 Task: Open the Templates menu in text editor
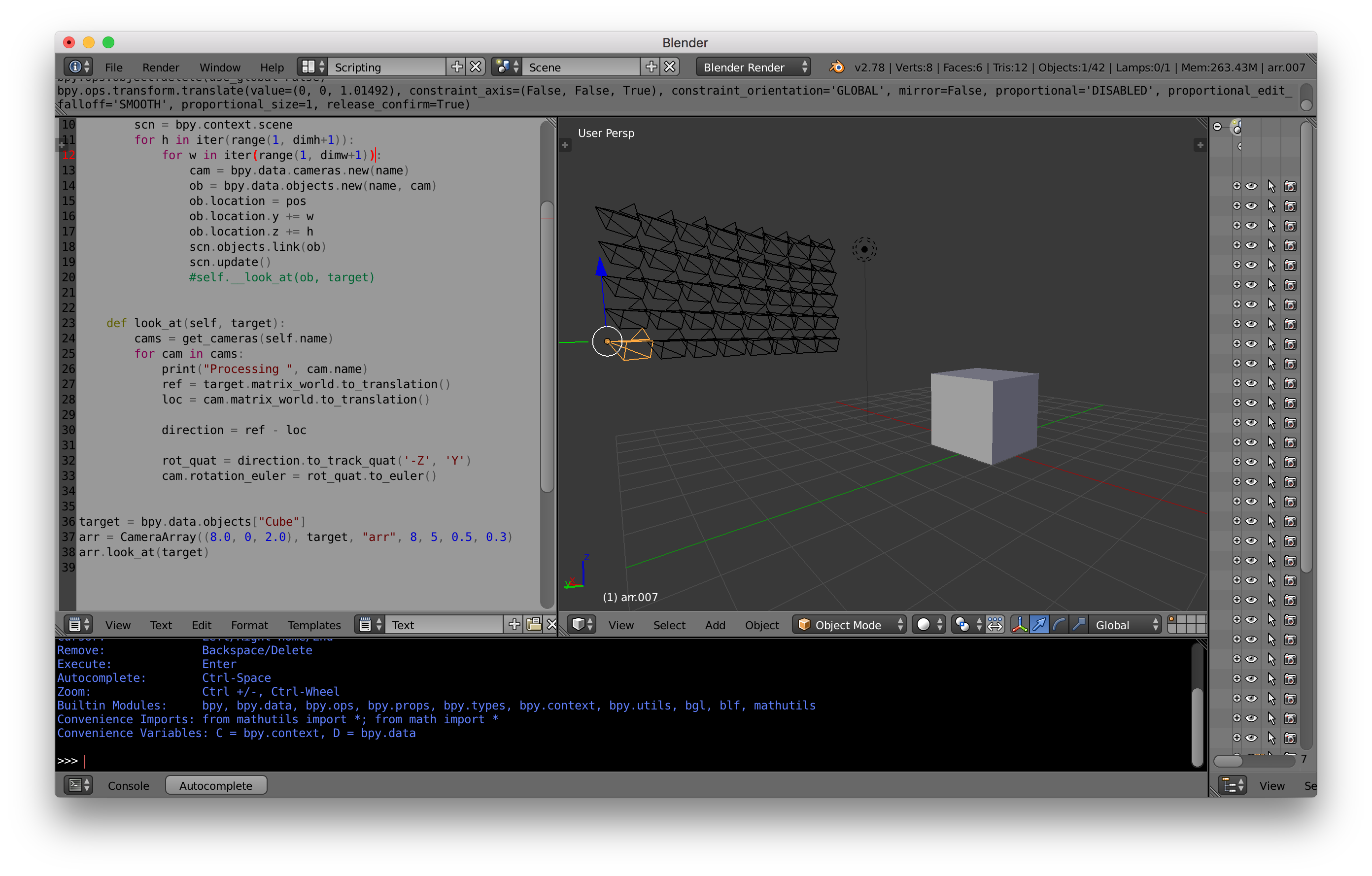(314, 625)
